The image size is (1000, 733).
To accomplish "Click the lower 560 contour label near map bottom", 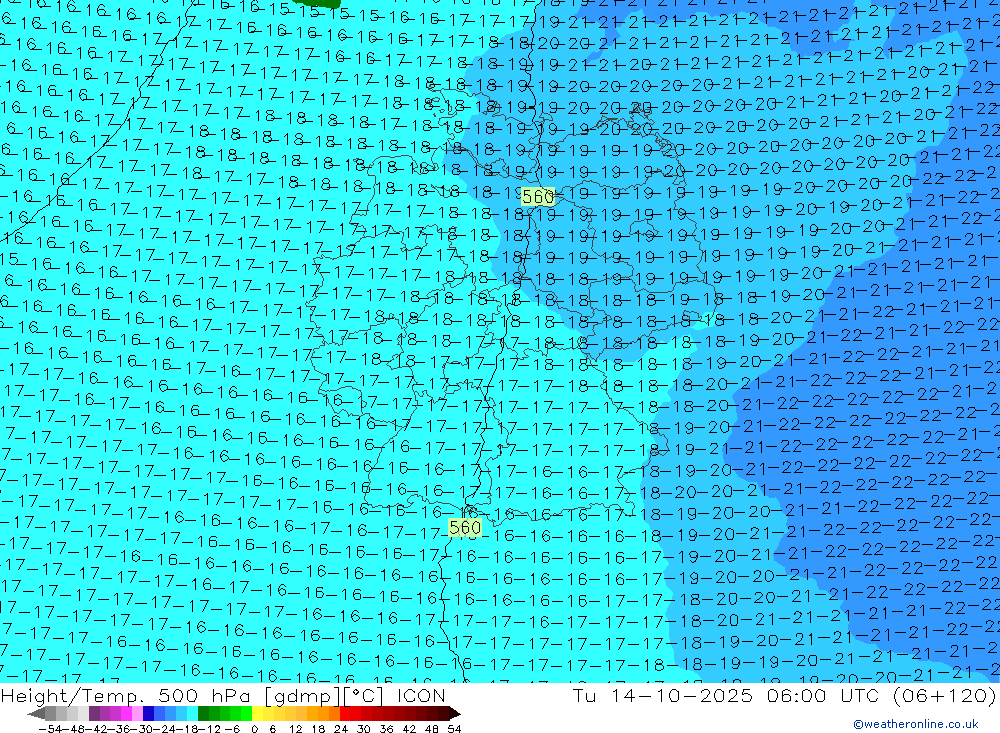I will [465, 528].
